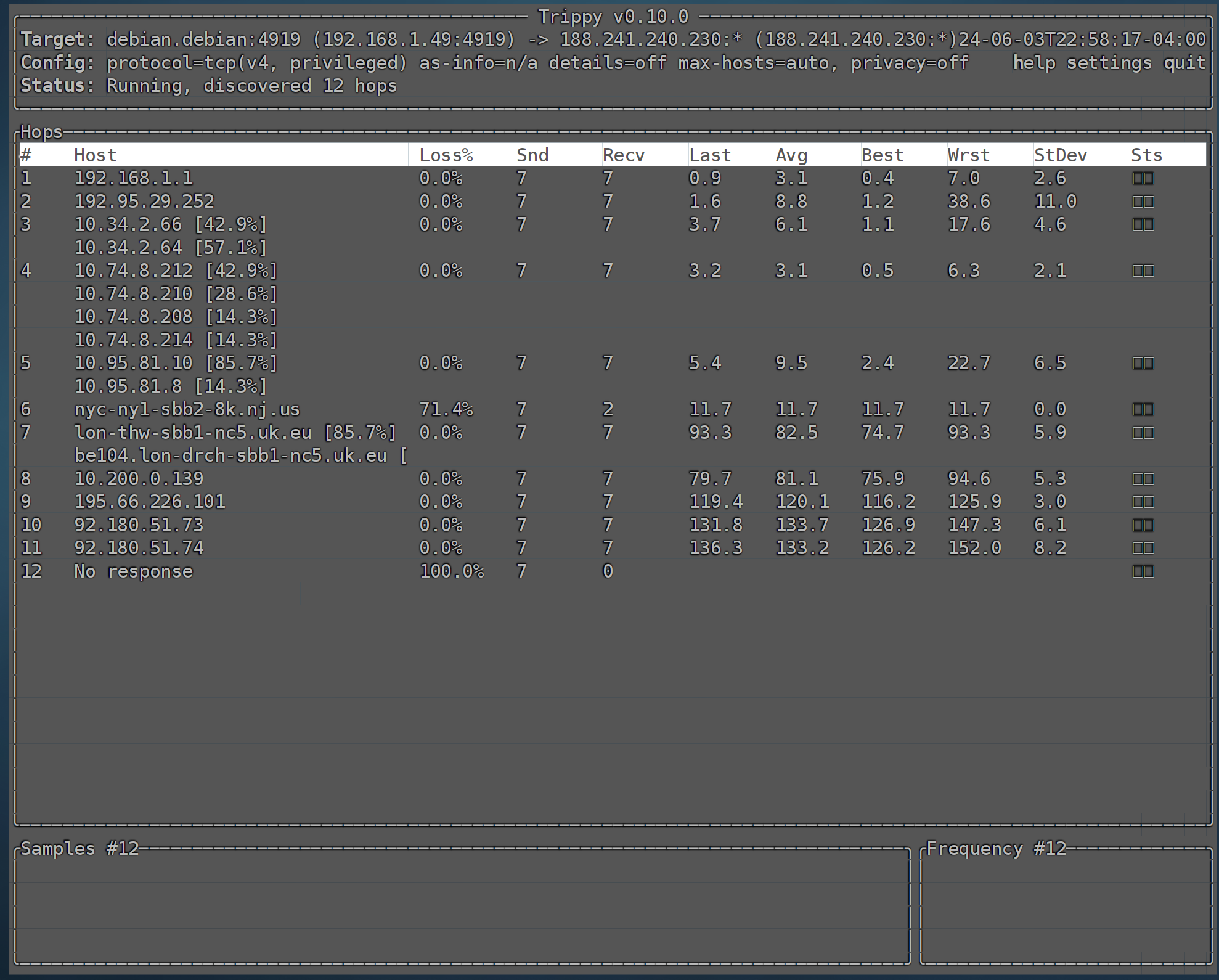Click the Sts icon on hop 12 row
Viewport: 1219px width, 980px height.
coord(1143,571)
